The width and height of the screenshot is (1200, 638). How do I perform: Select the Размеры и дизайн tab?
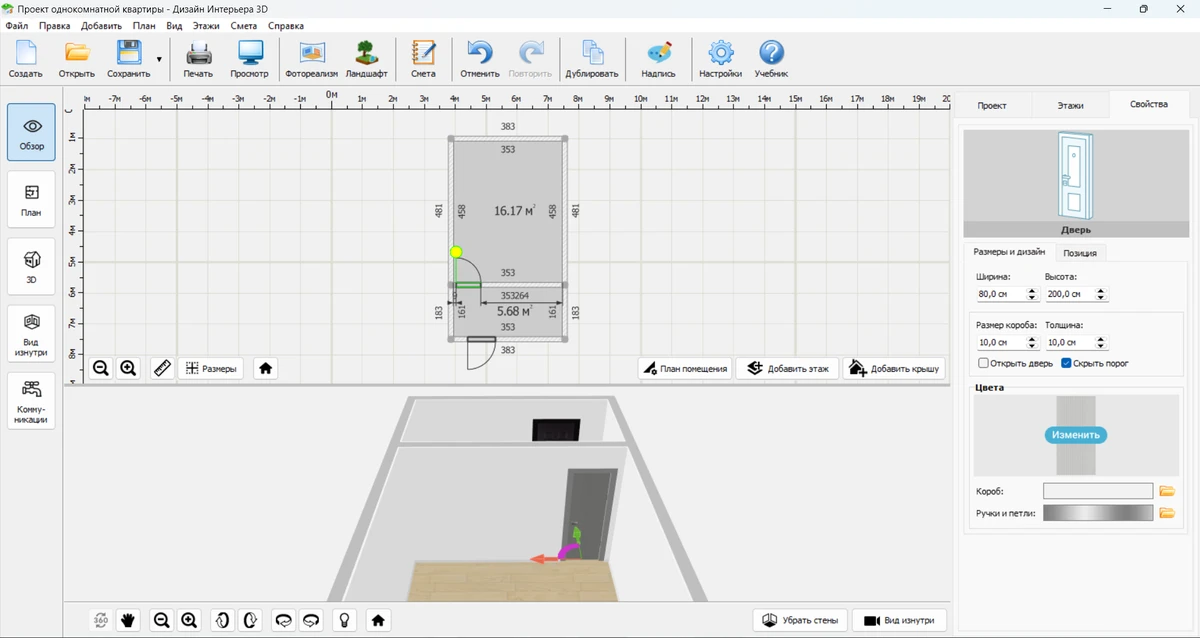1009,252
